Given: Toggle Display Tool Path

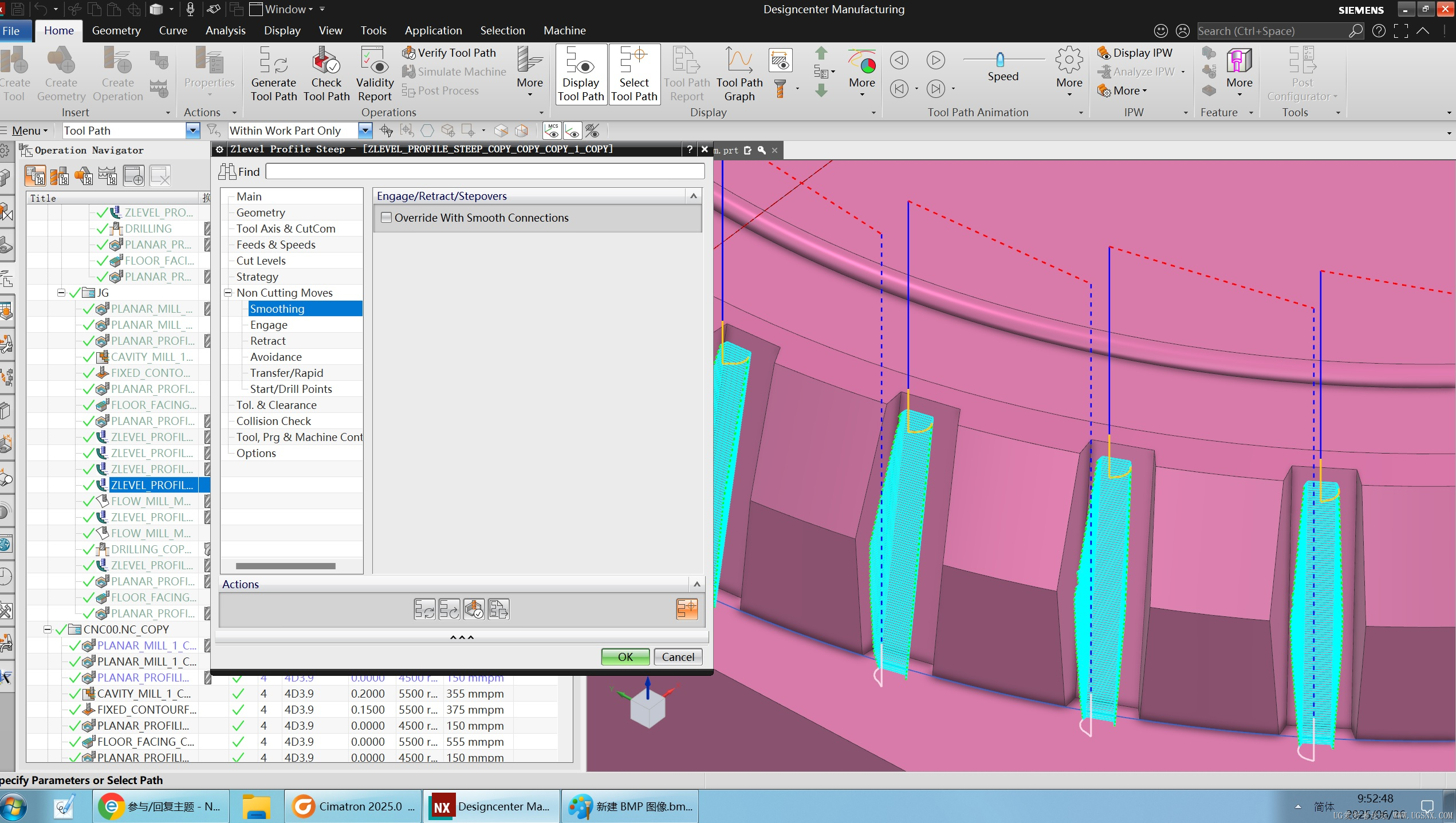Looking at the screenshot, I should [581, 74].
